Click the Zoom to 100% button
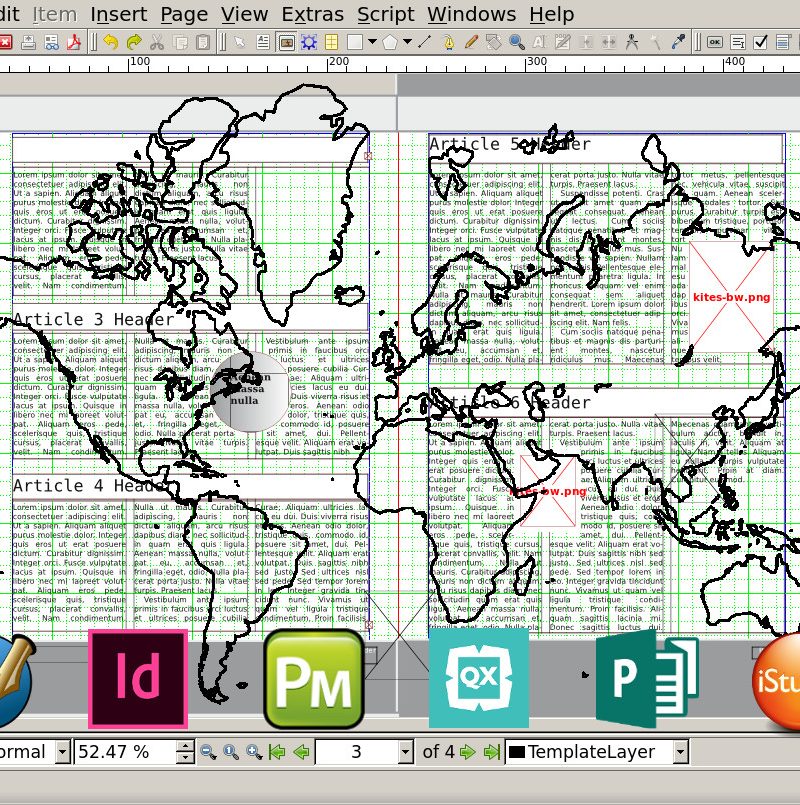The width and height of the screenshot is (800, 805). pos(231,752)
